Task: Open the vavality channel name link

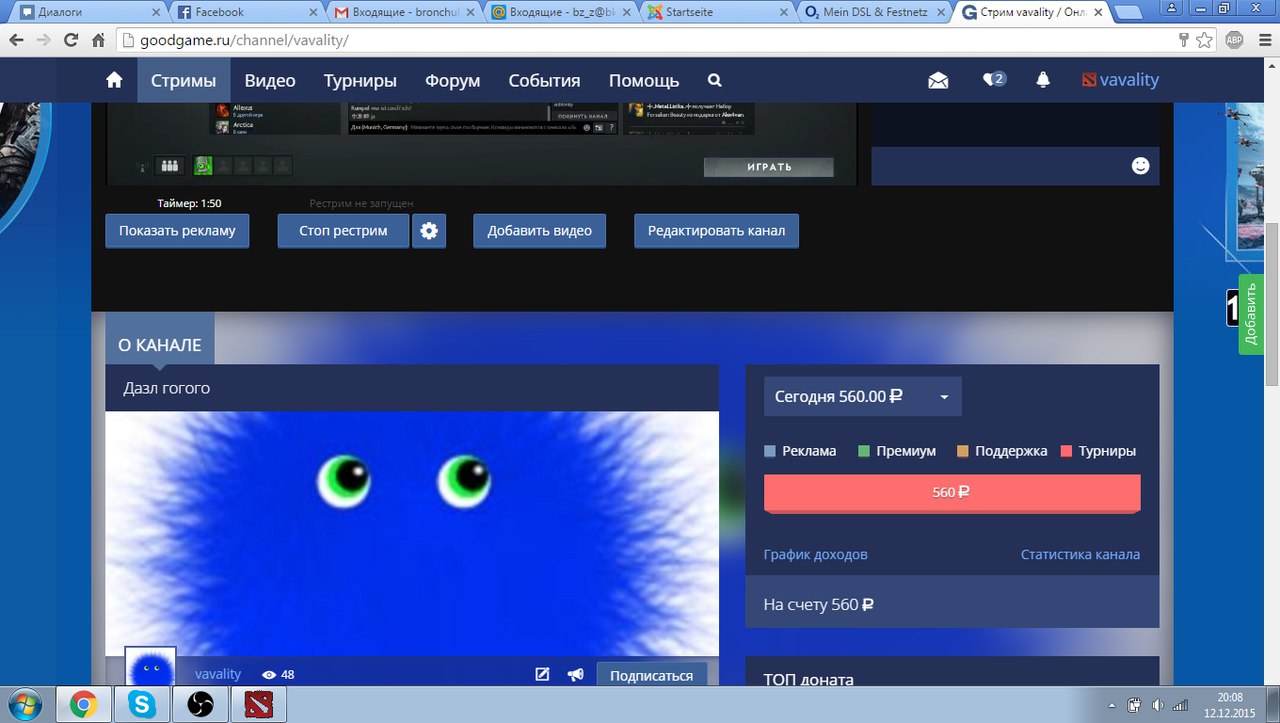Action: (x=218, y=674)
